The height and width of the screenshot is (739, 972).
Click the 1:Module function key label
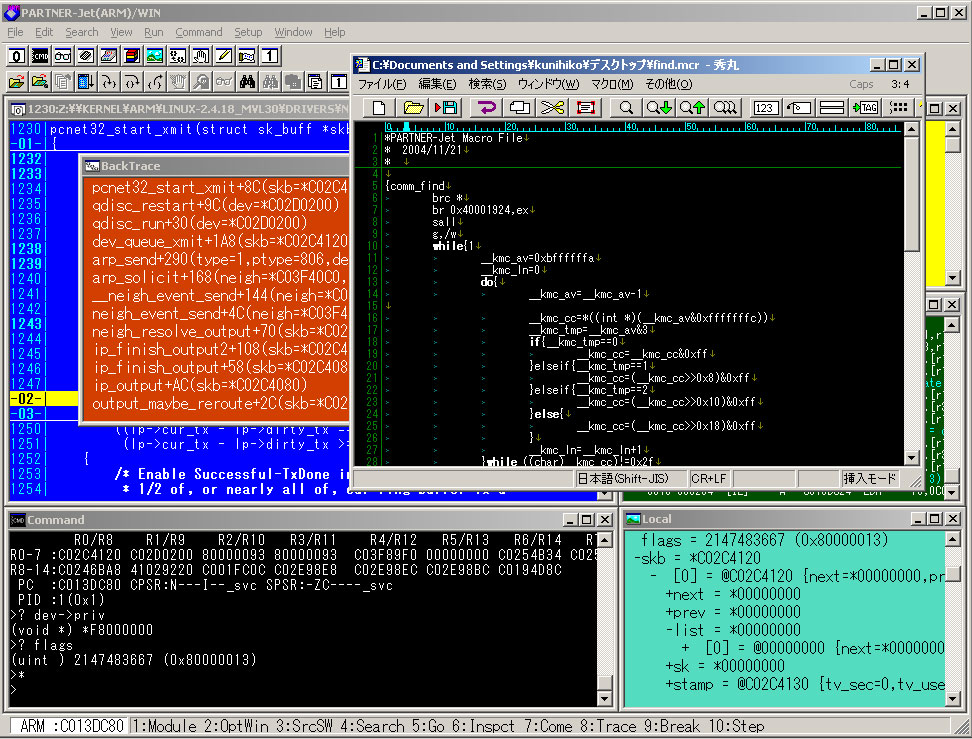point(165,726)
